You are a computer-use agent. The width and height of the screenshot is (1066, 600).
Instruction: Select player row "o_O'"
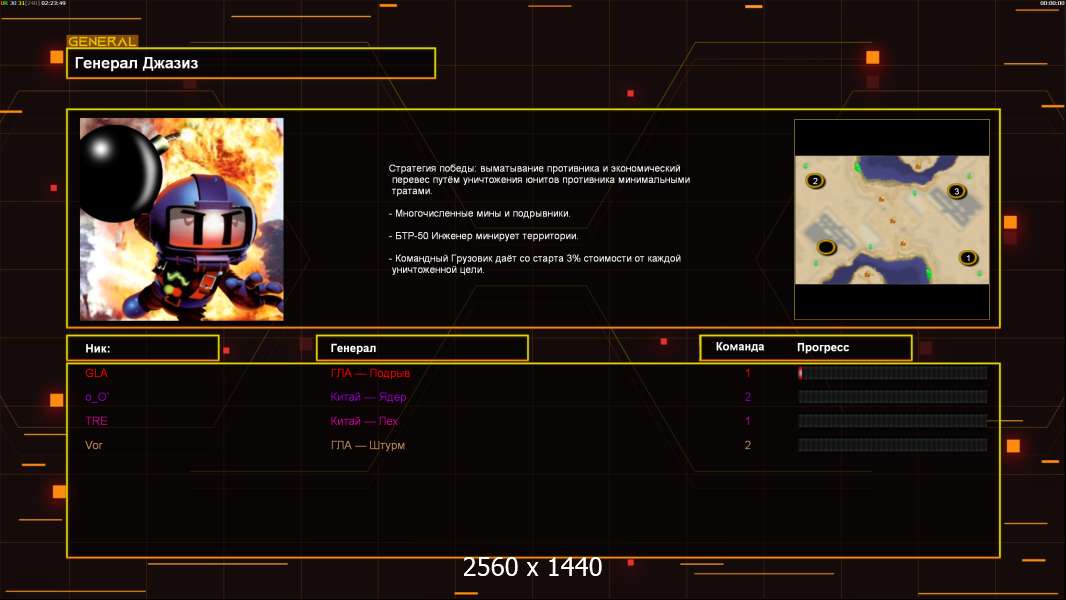(533, 397)
